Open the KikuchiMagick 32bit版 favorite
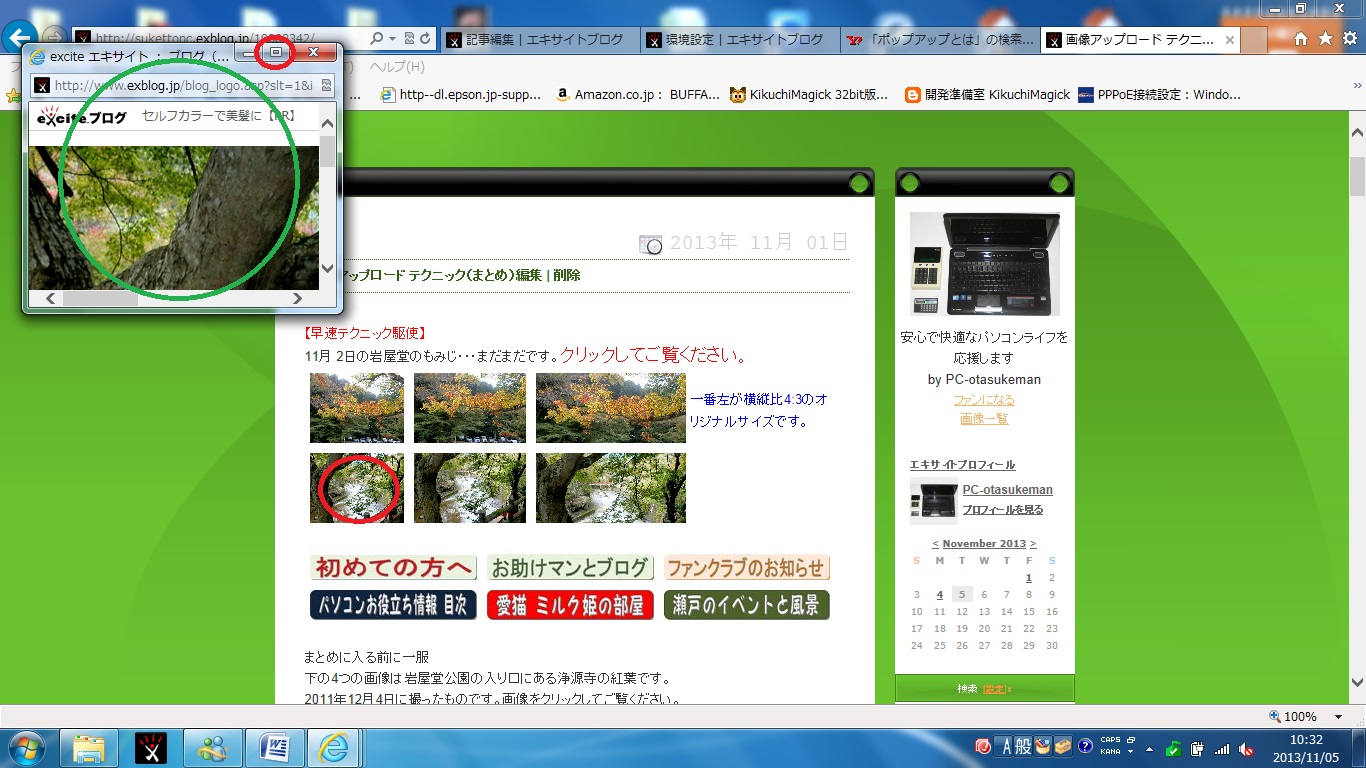This screenshot has height=768, width=1366. click(809, 95)
